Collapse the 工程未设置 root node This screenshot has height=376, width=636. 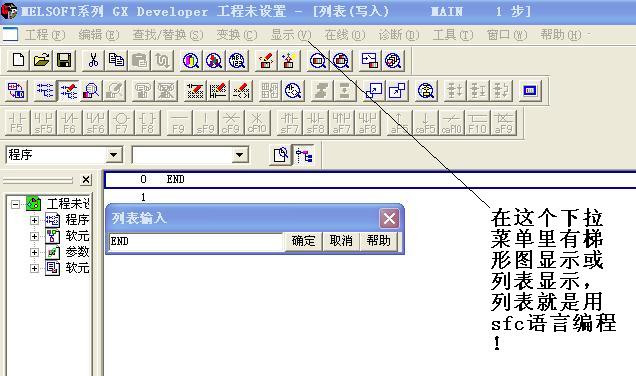[15, 204]
